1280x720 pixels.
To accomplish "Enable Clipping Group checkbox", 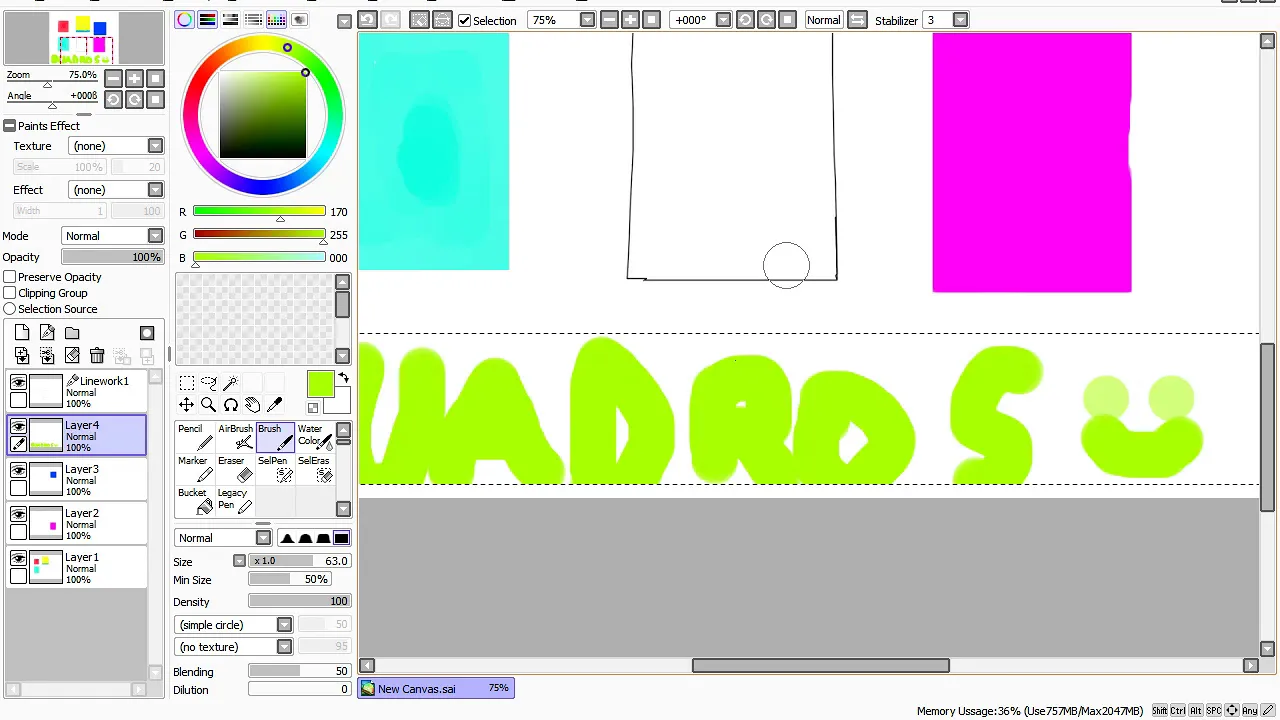I will point(10,293).
